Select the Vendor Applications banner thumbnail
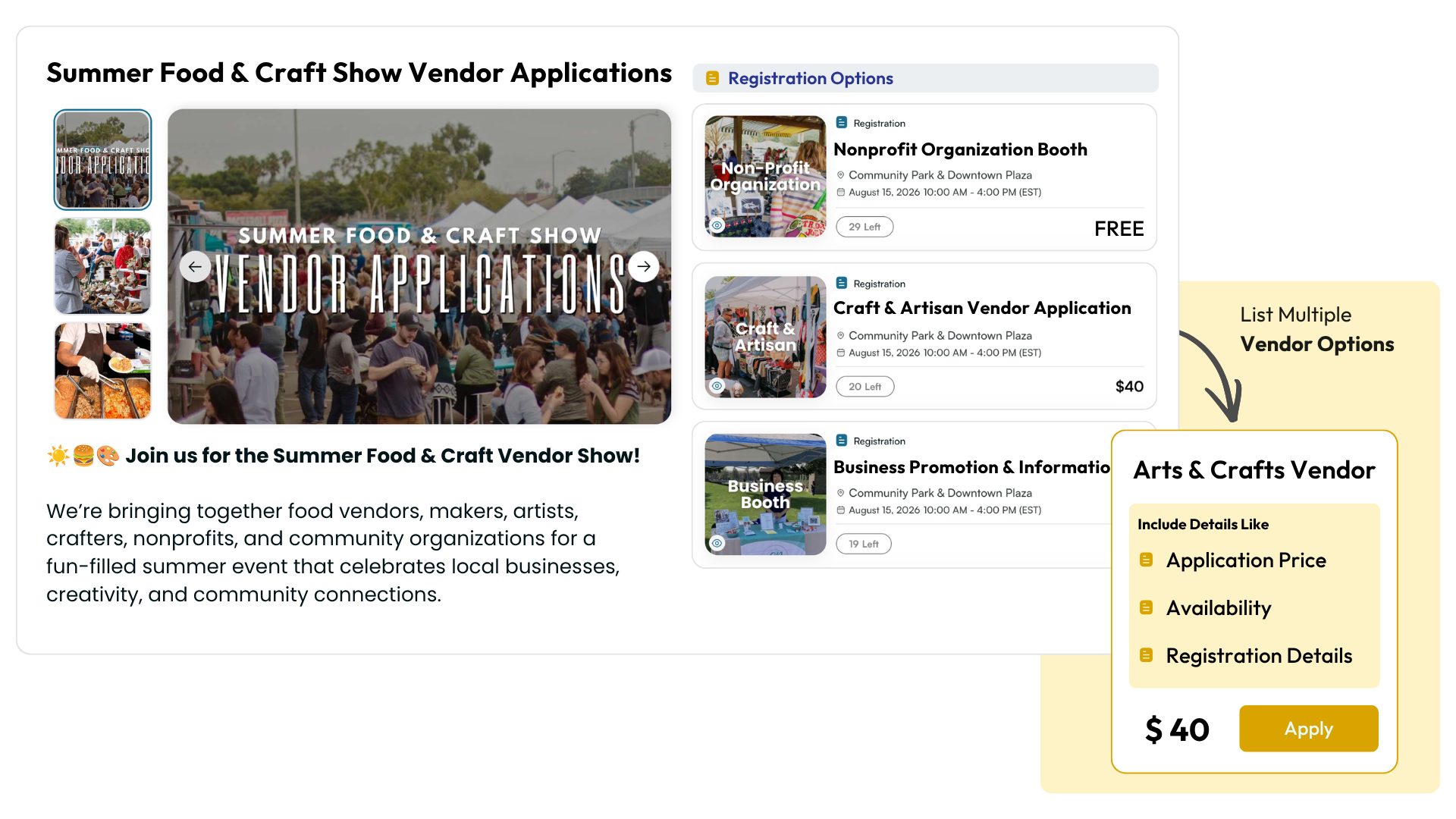The width and height of the screenshot is (1456, 819). 102,159
